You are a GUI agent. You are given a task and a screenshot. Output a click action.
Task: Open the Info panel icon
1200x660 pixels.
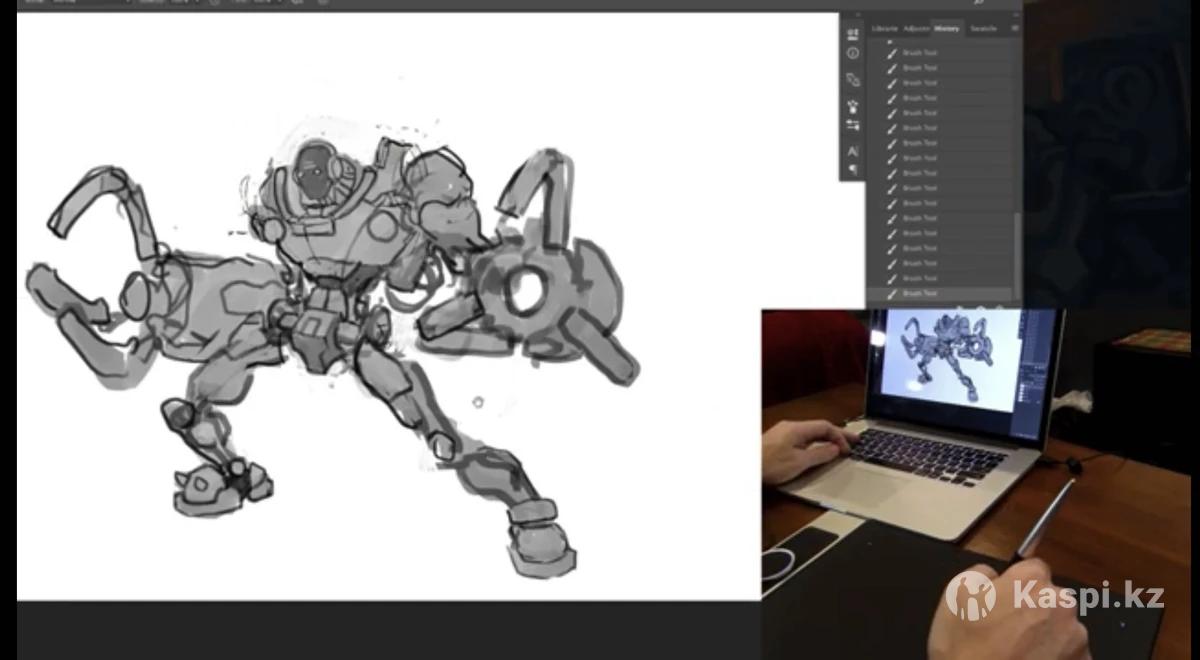[853, 53]
